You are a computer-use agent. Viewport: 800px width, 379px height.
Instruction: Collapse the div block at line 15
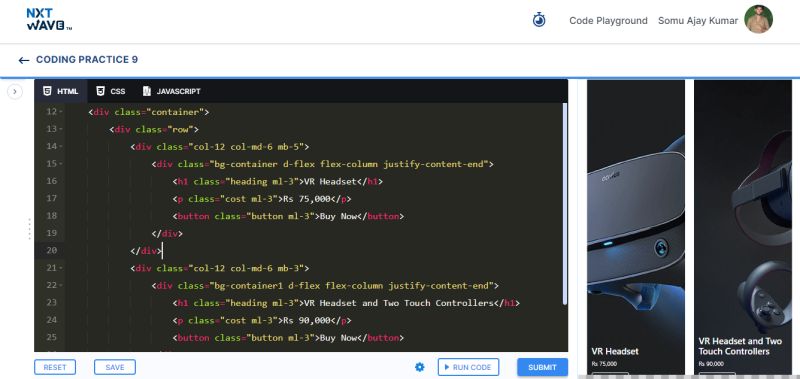coord(61,164)
